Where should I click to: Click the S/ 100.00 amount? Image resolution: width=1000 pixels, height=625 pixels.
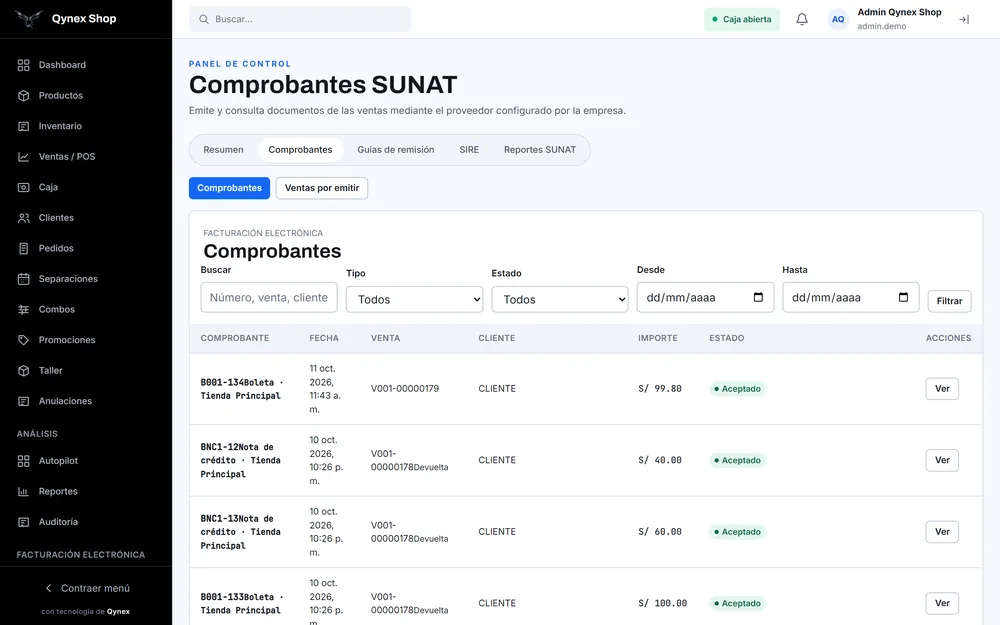coord(663,603)
